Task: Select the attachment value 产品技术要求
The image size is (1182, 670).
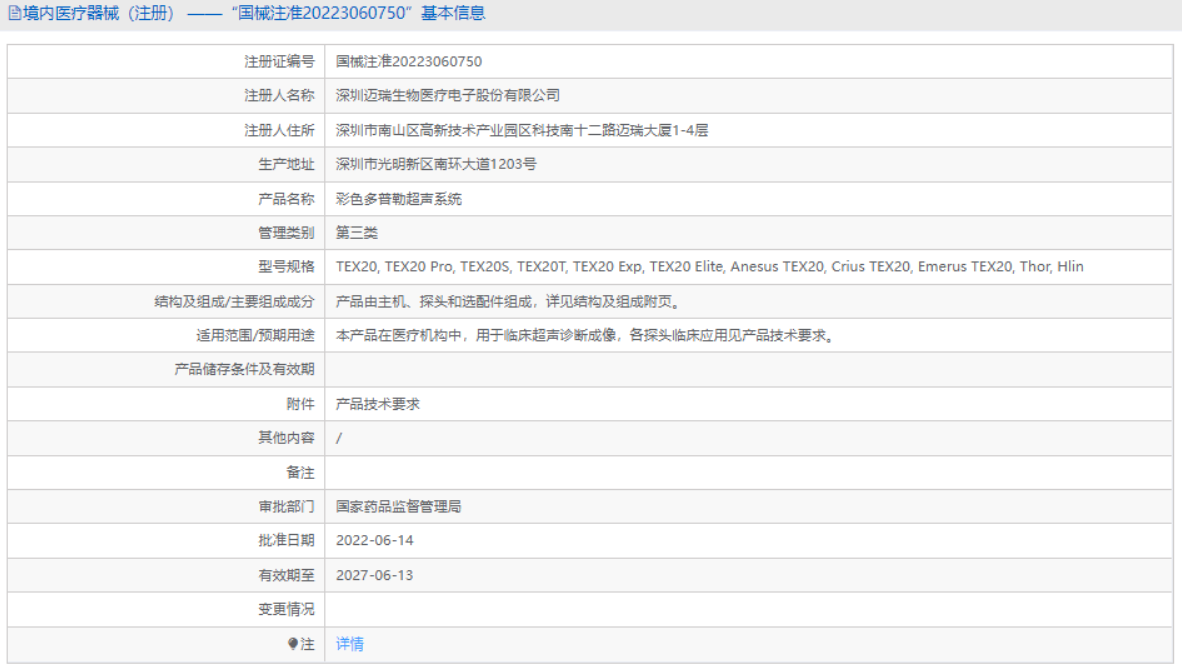Action: click(x=378, y=404)
